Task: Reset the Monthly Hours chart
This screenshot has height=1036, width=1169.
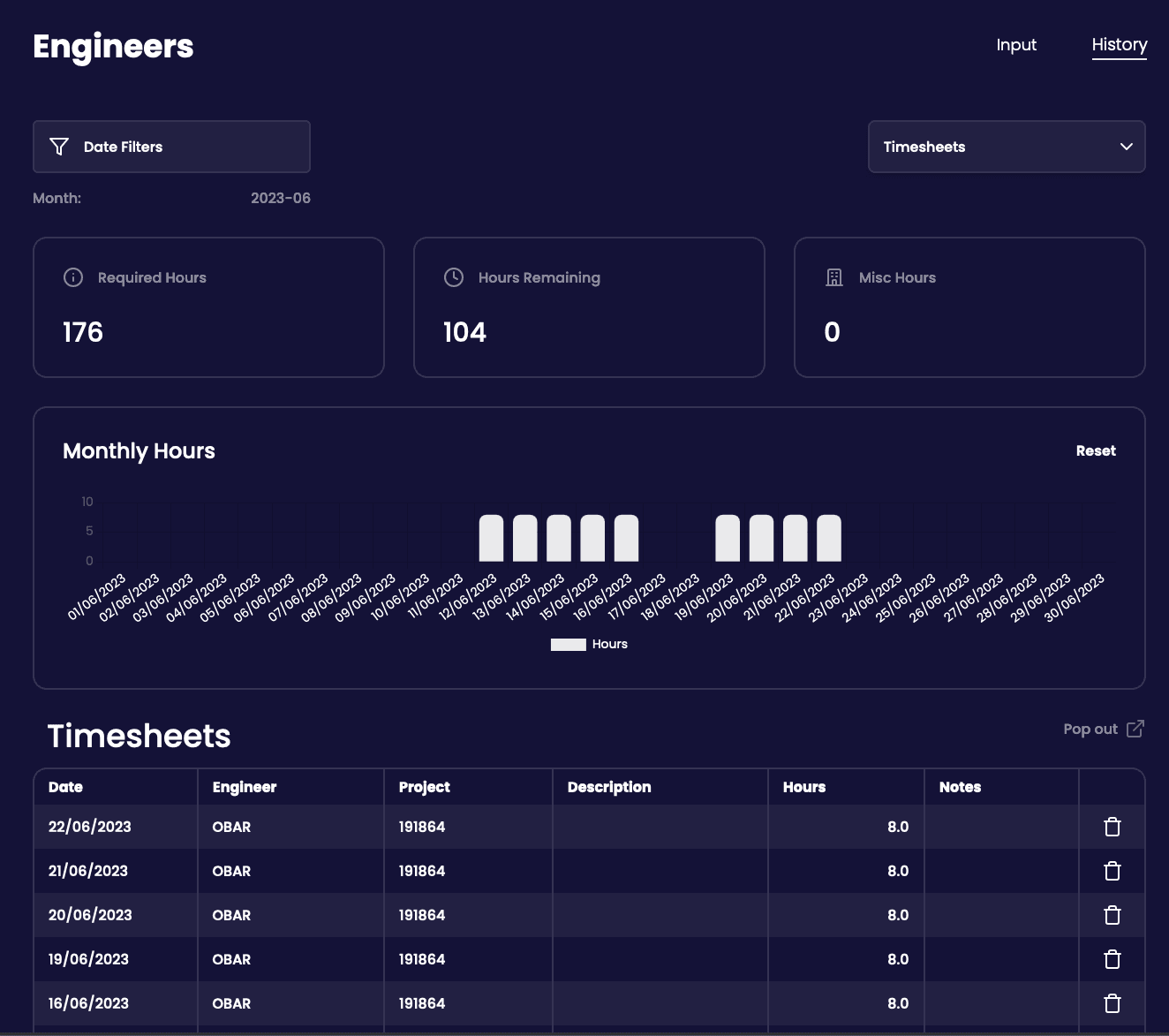Action: [x=1095, y=451]
